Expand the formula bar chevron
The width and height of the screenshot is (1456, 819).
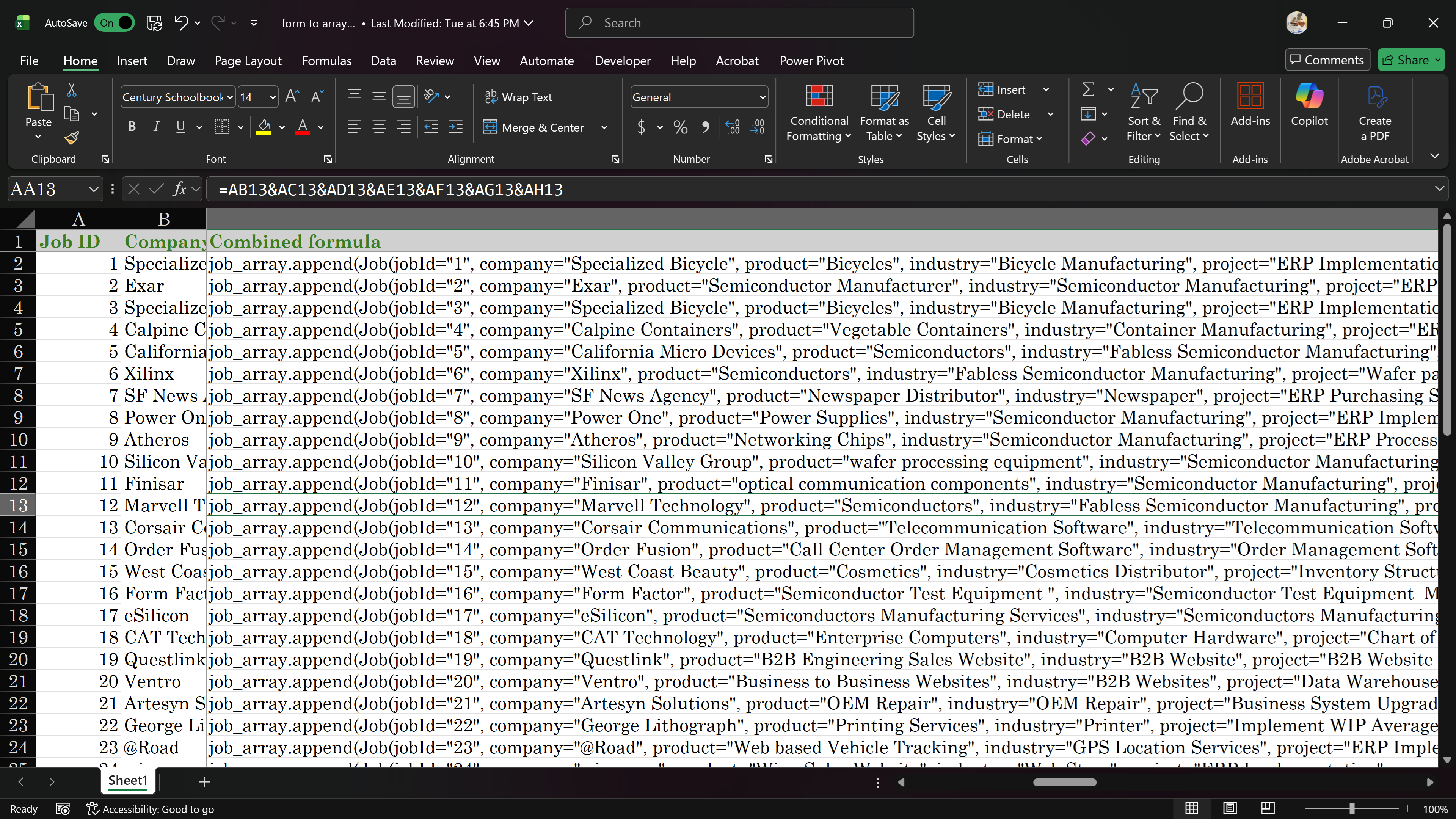(x=1439, y=189)
